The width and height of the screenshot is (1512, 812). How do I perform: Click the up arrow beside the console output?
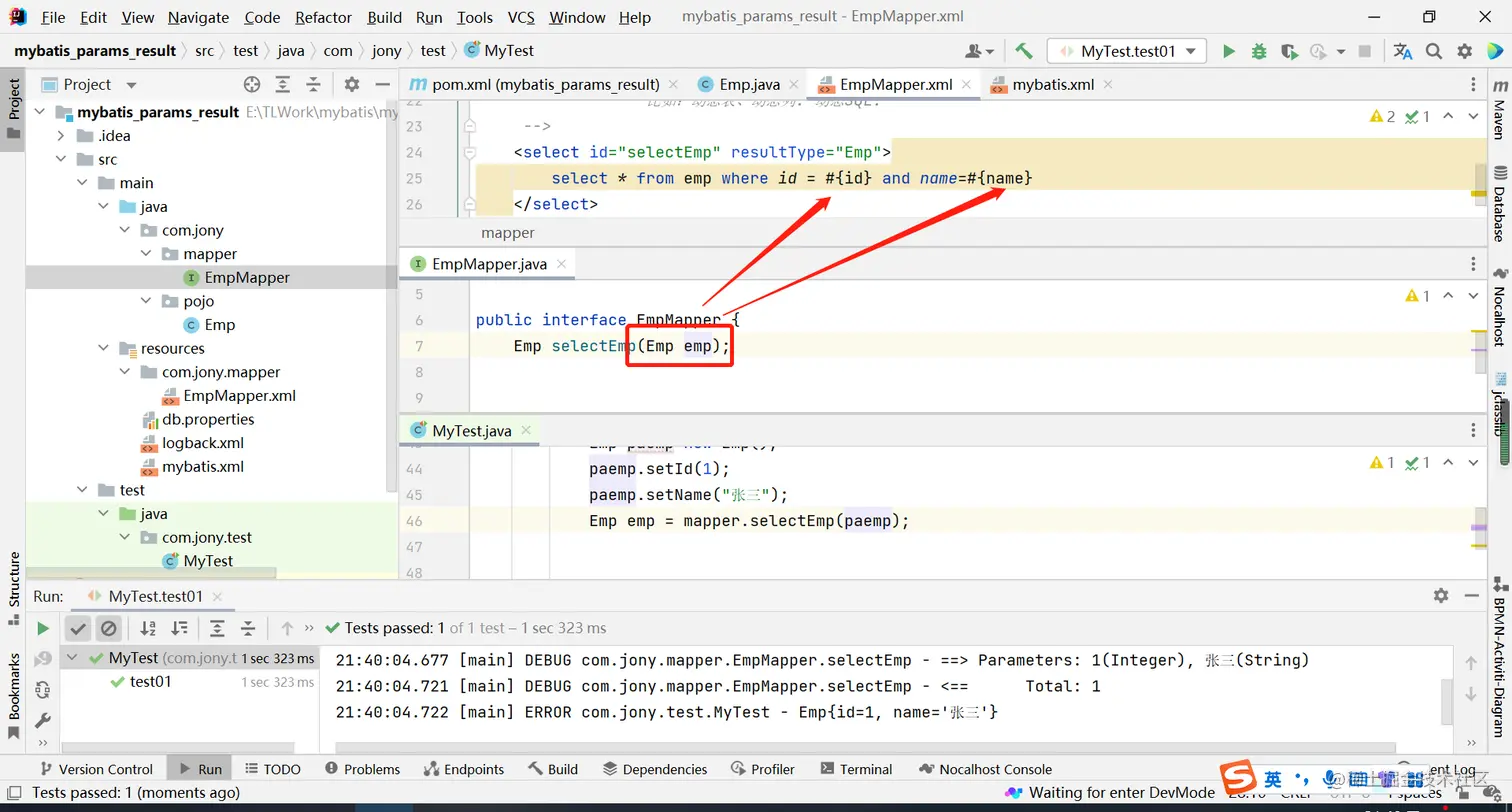click(1471, 663)
